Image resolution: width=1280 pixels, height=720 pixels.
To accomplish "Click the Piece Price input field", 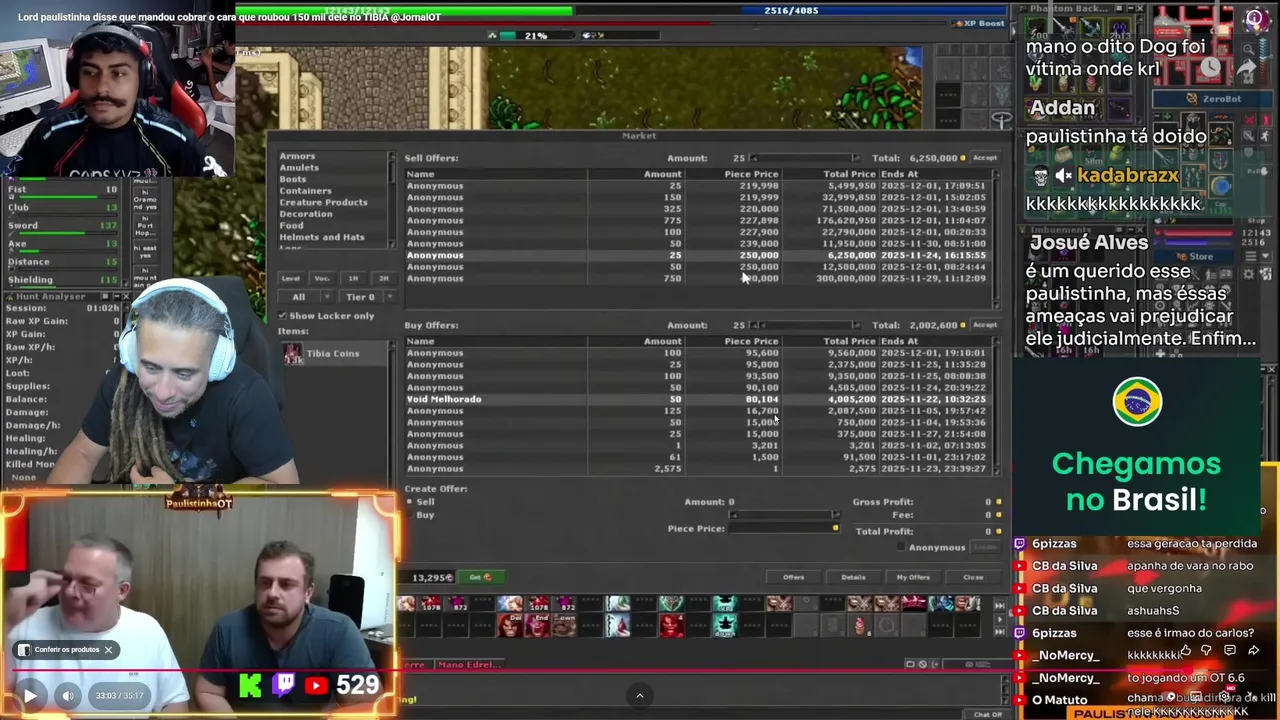I will (787, 528).
